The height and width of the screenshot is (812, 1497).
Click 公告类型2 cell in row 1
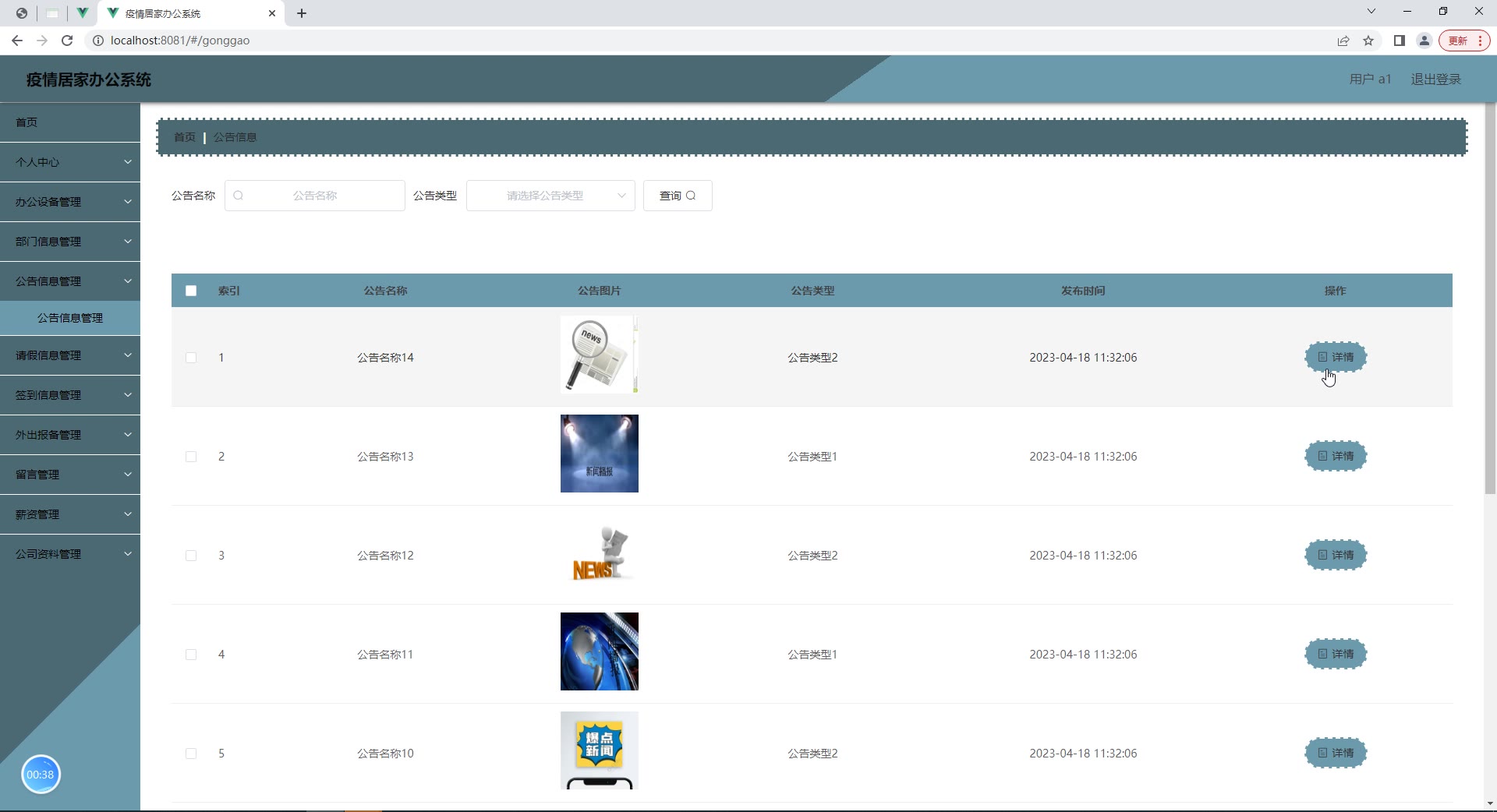point(812,358)
